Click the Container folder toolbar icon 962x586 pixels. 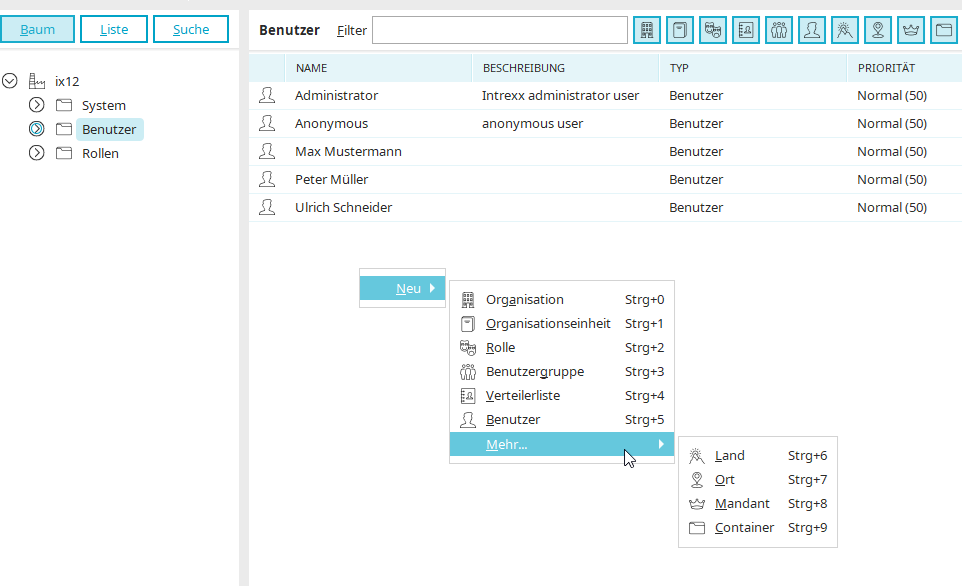tap(944, 30)
